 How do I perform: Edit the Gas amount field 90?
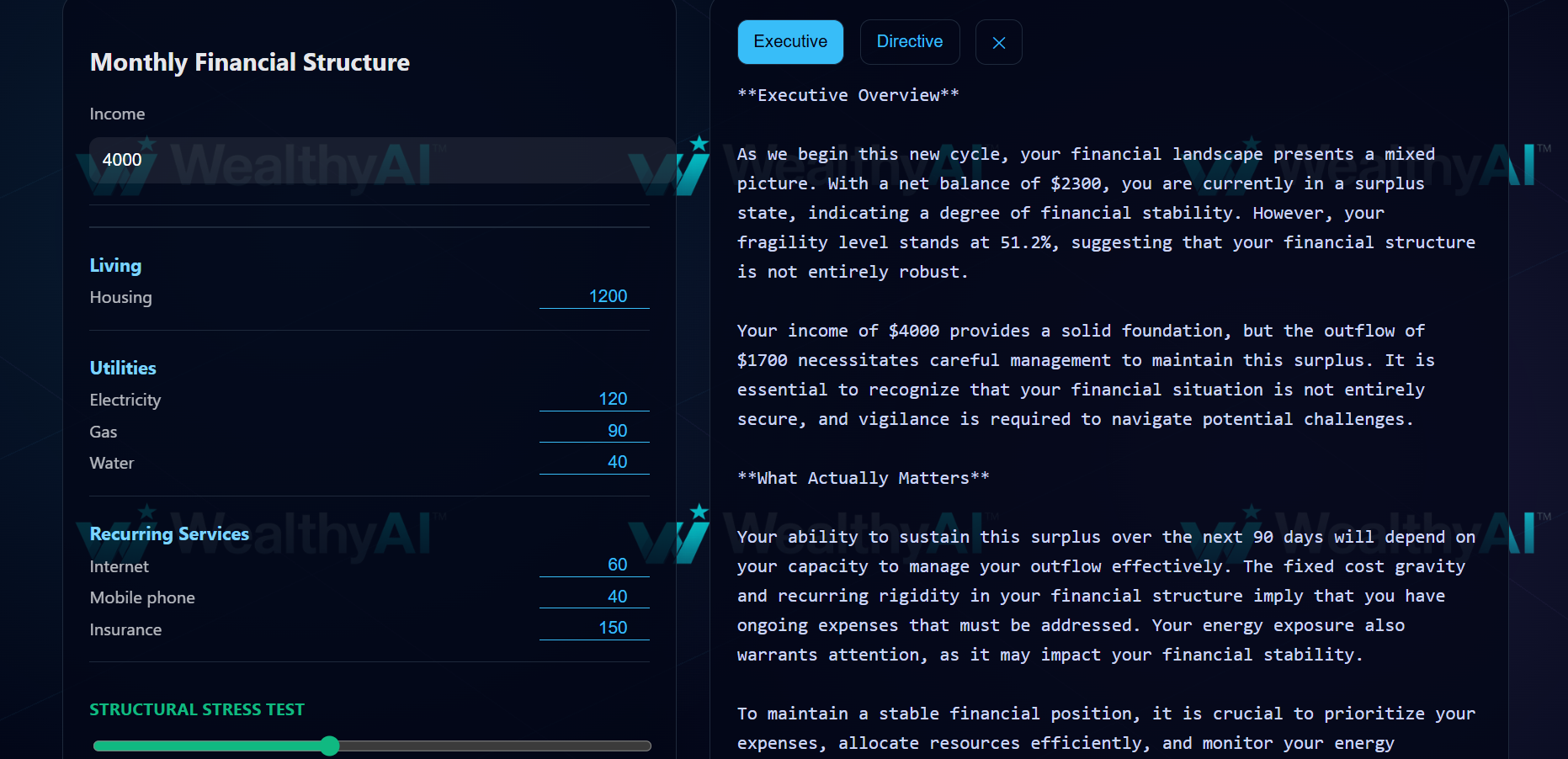pos(594,431)
